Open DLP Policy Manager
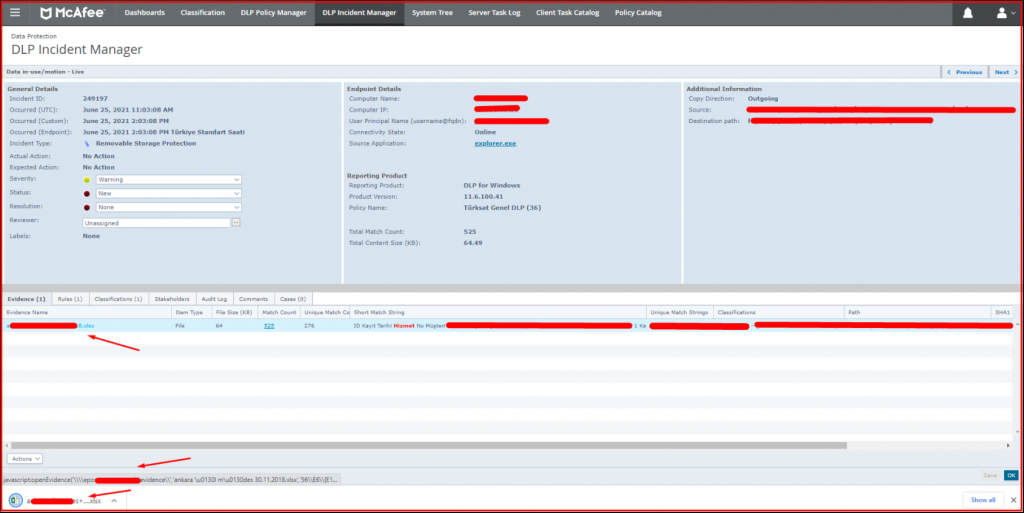Image resolution: width=1024 pixels, height=513 pixels. coord(273,12)
